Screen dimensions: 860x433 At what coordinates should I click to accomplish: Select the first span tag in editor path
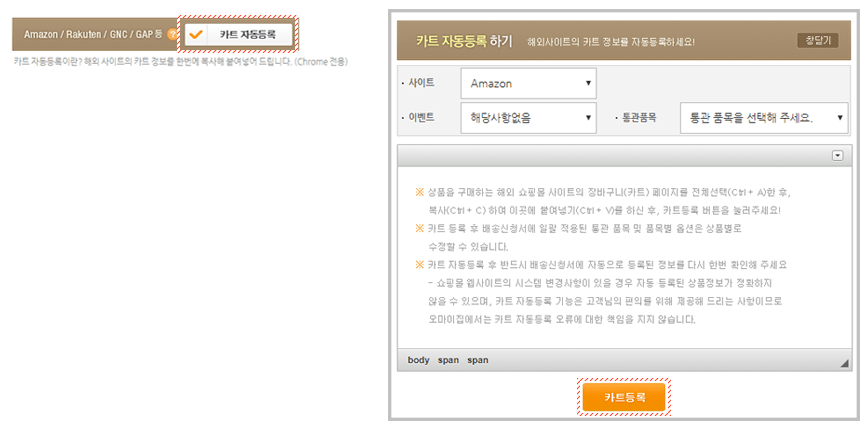[448, 360]
